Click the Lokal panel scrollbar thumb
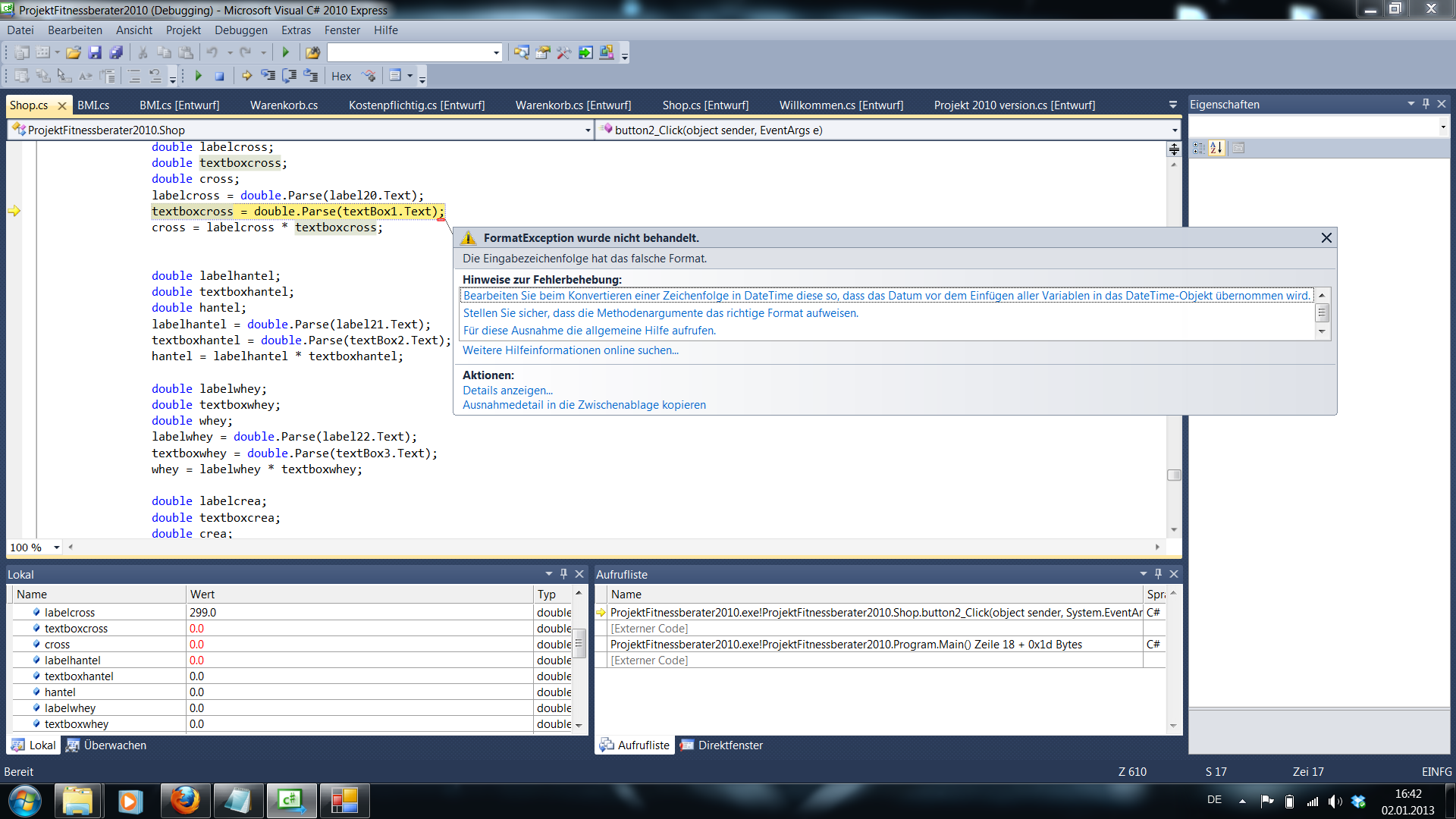Image resolution: width=1456 pixels, height=819 pixels. [579, 642]
